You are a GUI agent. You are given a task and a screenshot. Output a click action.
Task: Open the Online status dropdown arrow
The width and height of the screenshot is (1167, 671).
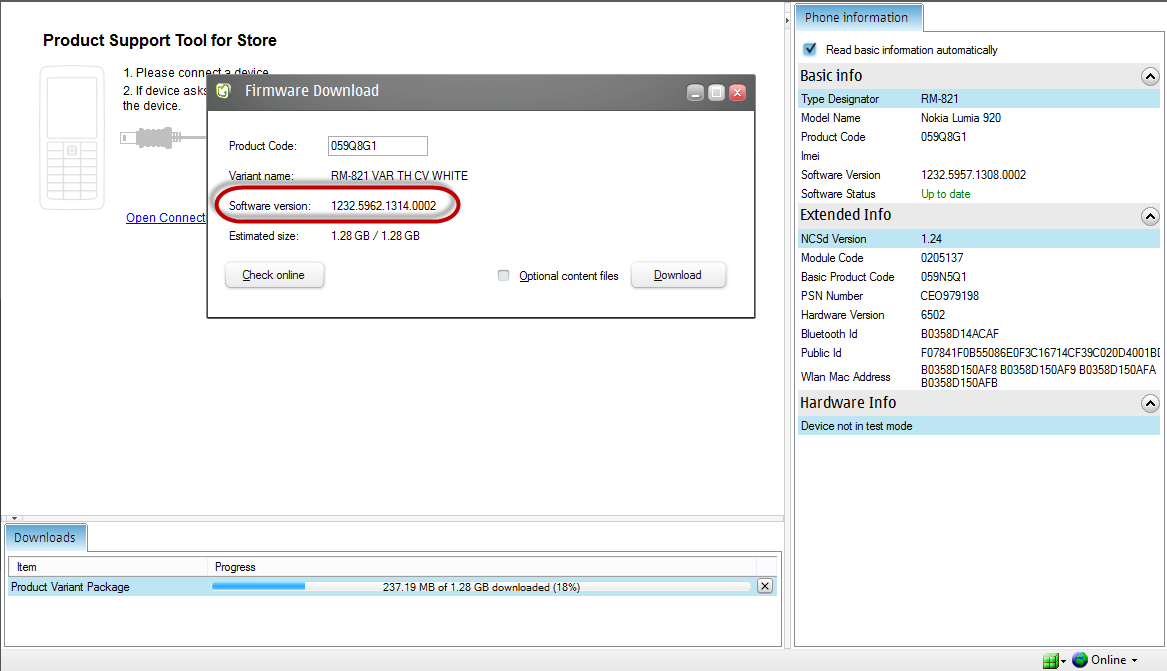pyautogui.click(x=1134, y=661)
